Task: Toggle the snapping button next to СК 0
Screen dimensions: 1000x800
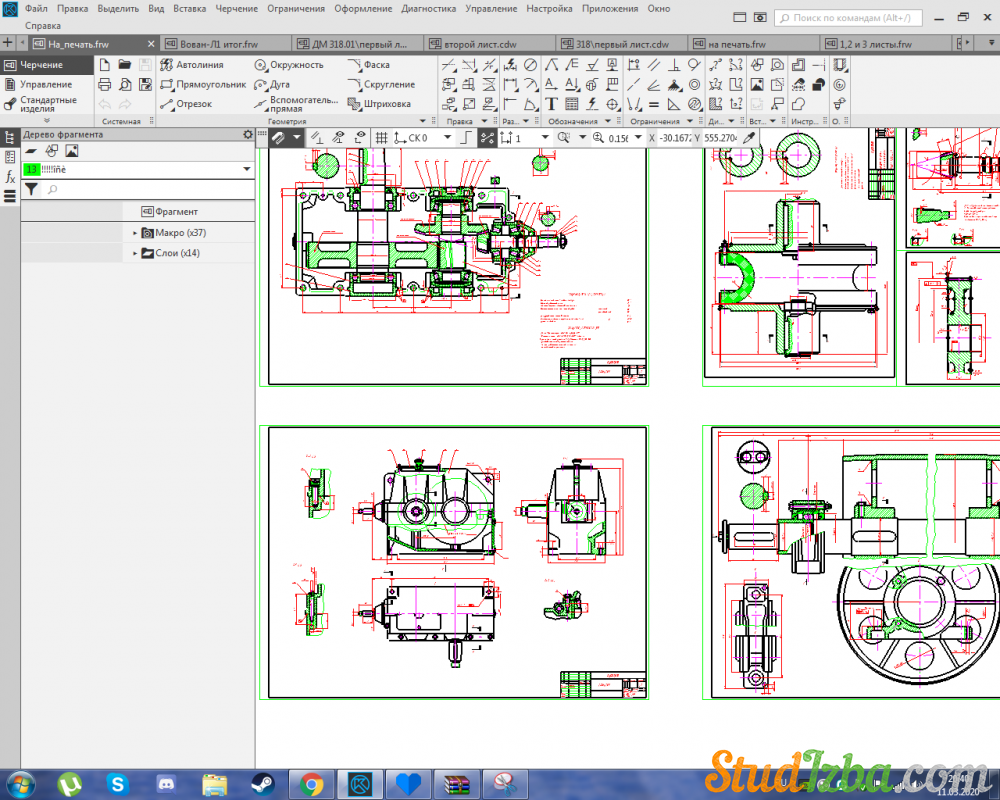Action: tap(487, 138)
